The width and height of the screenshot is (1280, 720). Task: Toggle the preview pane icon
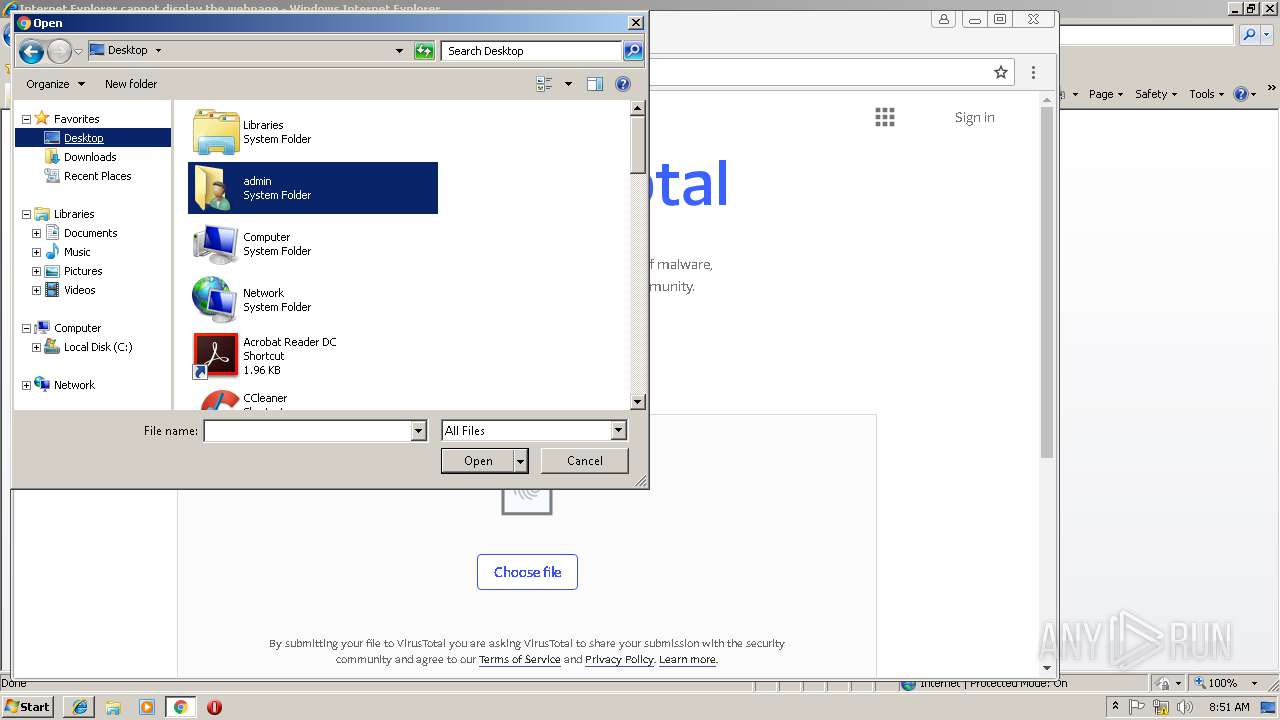(x=595, y=84)
